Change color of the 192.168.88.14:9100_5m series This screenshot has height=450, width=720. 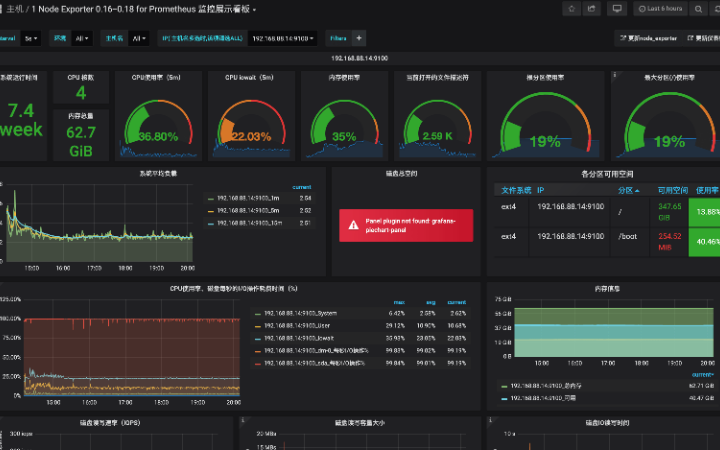pos(211,211)
